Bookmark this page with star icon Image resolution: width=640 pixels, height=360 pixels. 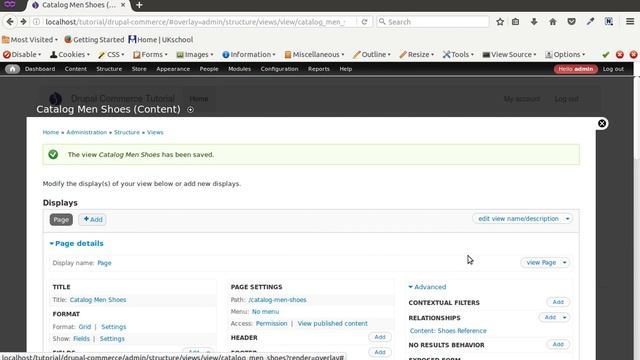(500, 22)
